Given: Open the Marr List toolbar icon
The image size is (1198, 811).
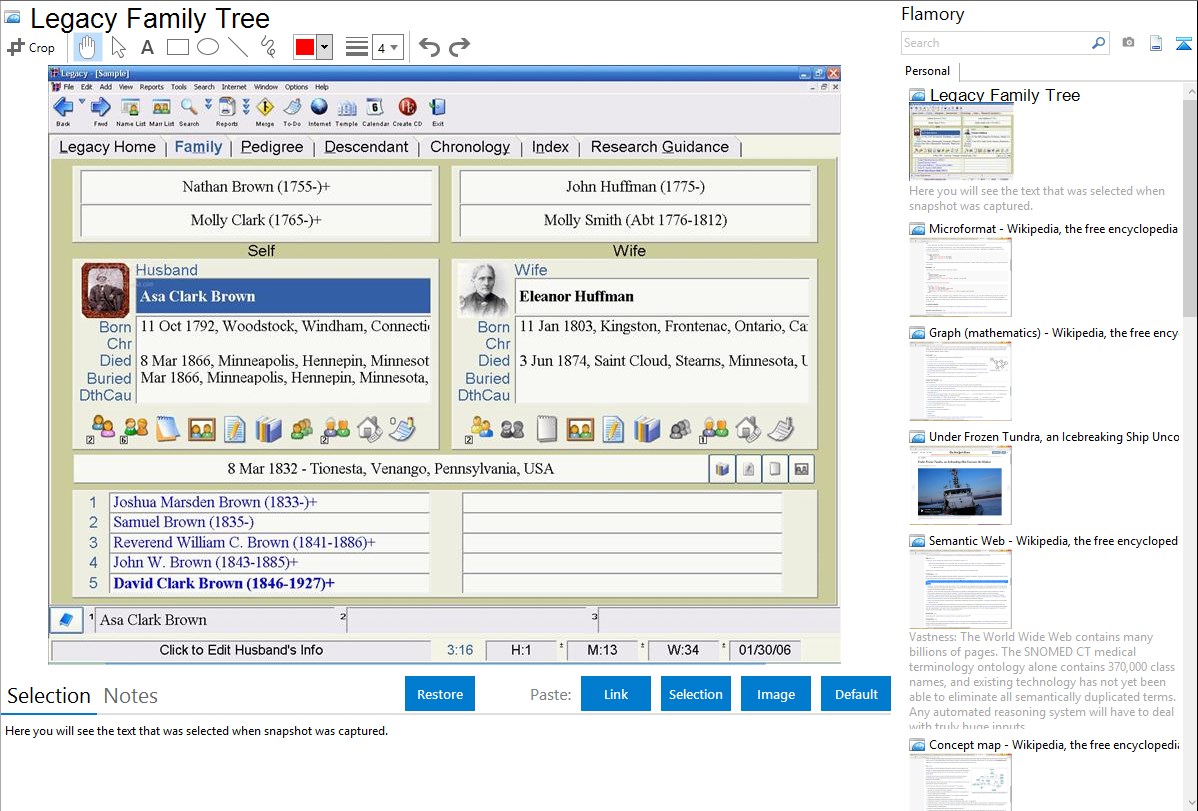Looking at the screenshot, I should [x=160, y=111].
